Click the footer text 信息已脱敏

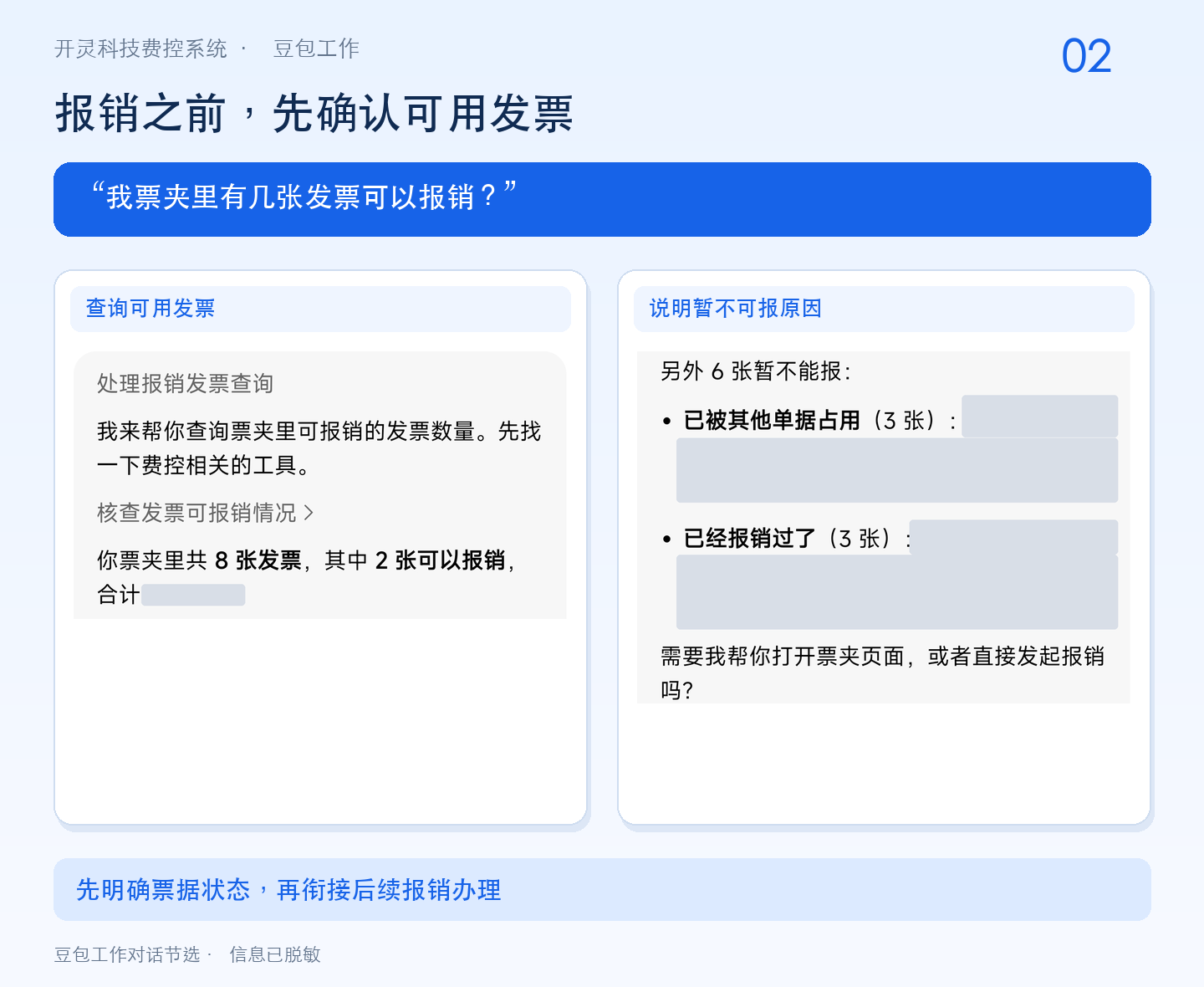pyautogui.click(x=275, y=954)
